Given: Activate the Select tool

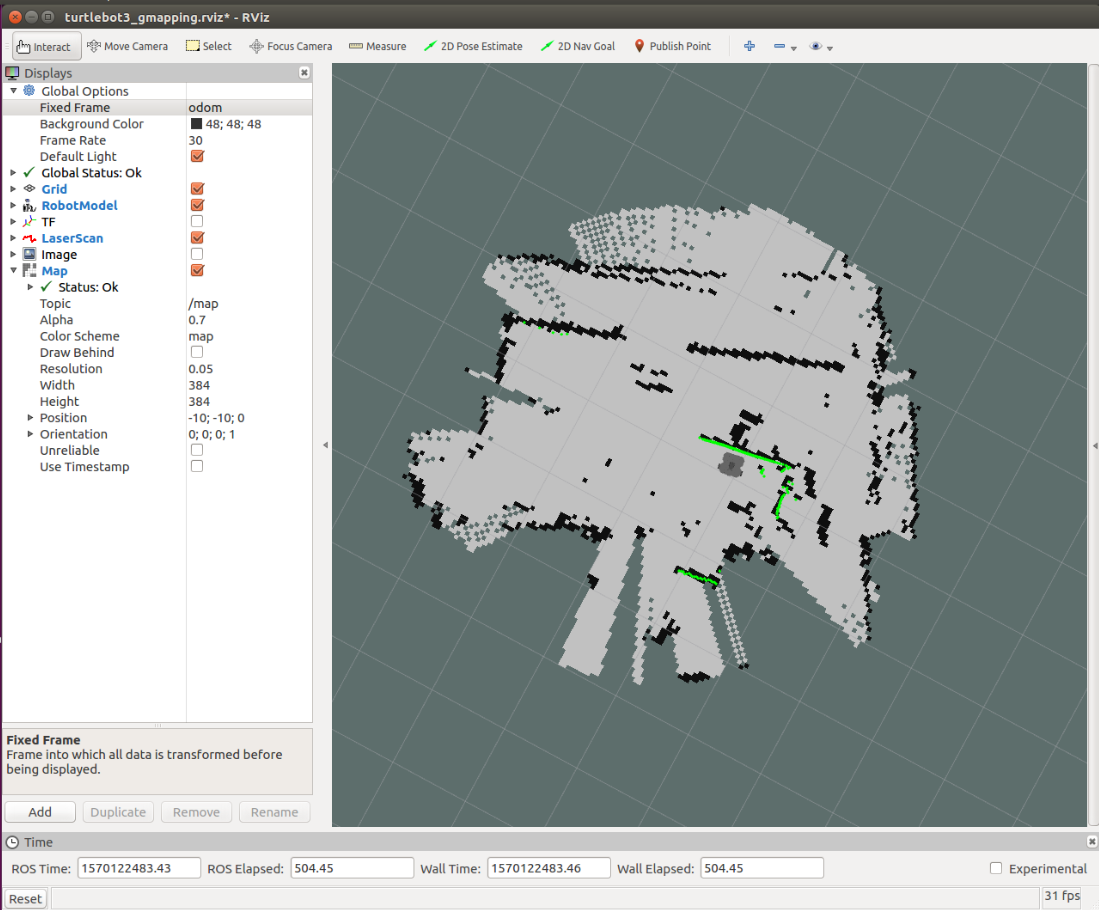Looking at the screenshot, I should (x=208, y=46).
